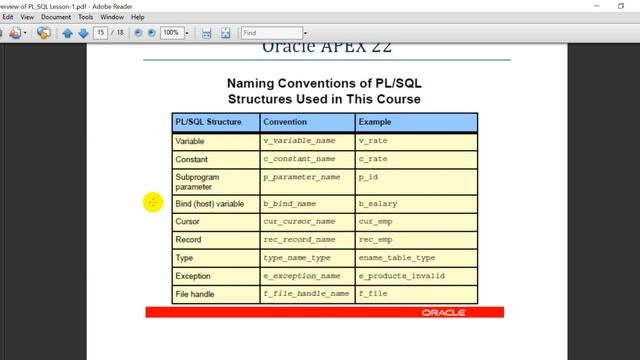Go to the previous page arrow

pyautogui.click(x=68, y=33)
